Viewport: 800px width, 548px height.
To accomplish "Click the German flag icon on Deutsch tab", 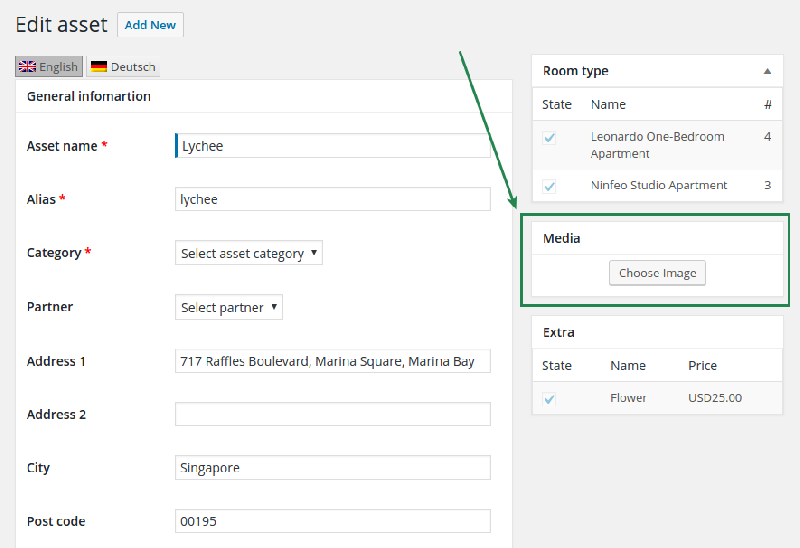I will click(99, 67).
